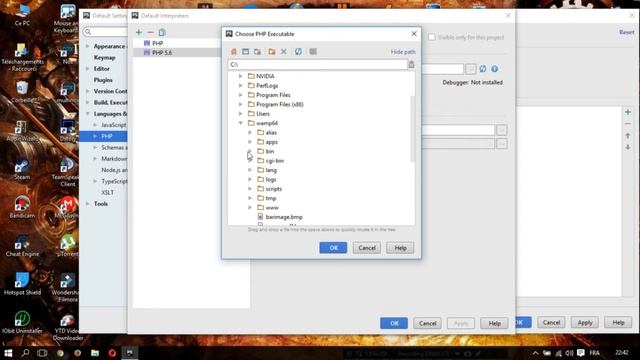640x360 pixels.
Task: Jump to desktop directory toolbar icon
Action: pyautogui.click(x=245, y=52)
